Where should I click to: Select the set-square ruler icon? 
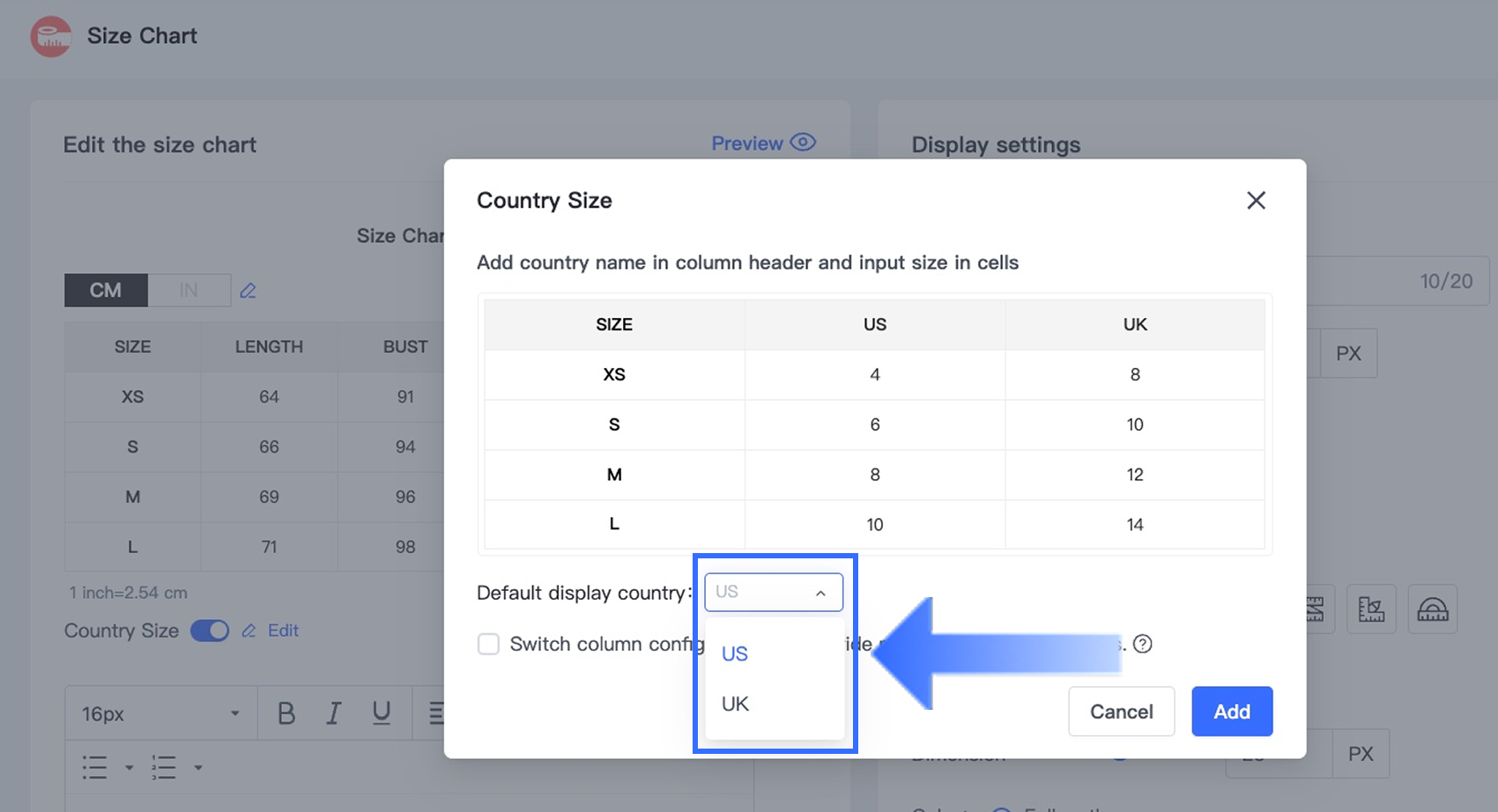(1371, 609)
